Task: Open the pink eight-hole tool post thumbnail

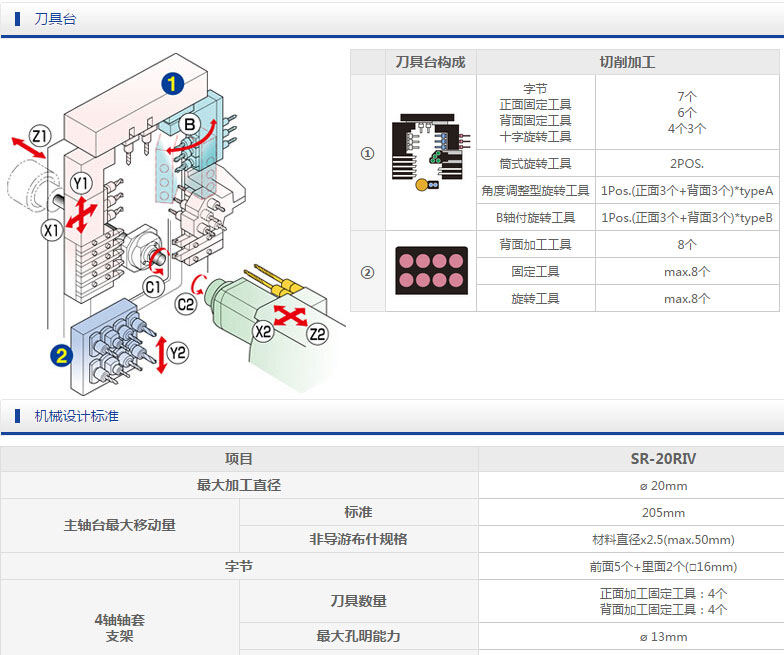Action: (x=430, y=270)
